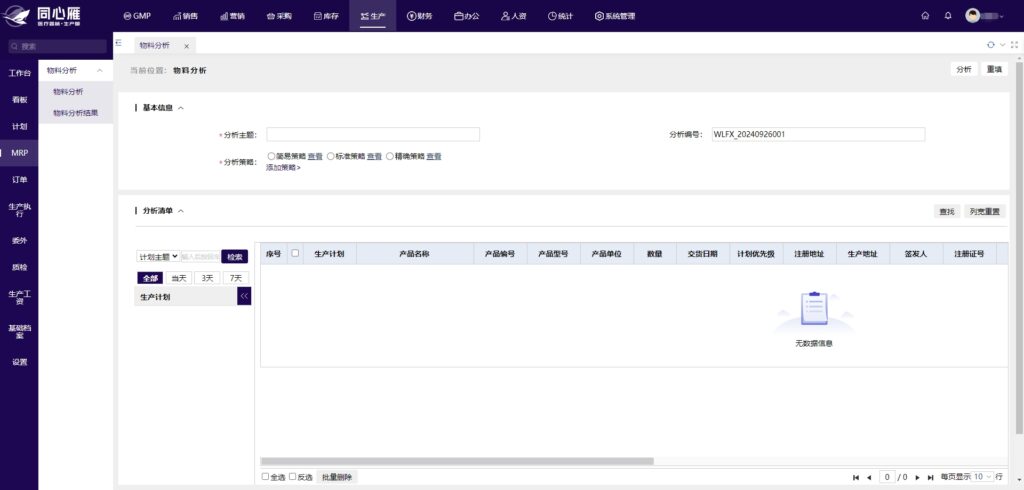
Task: Go to 计划 in the left sidebar
Action: point(19,126)
